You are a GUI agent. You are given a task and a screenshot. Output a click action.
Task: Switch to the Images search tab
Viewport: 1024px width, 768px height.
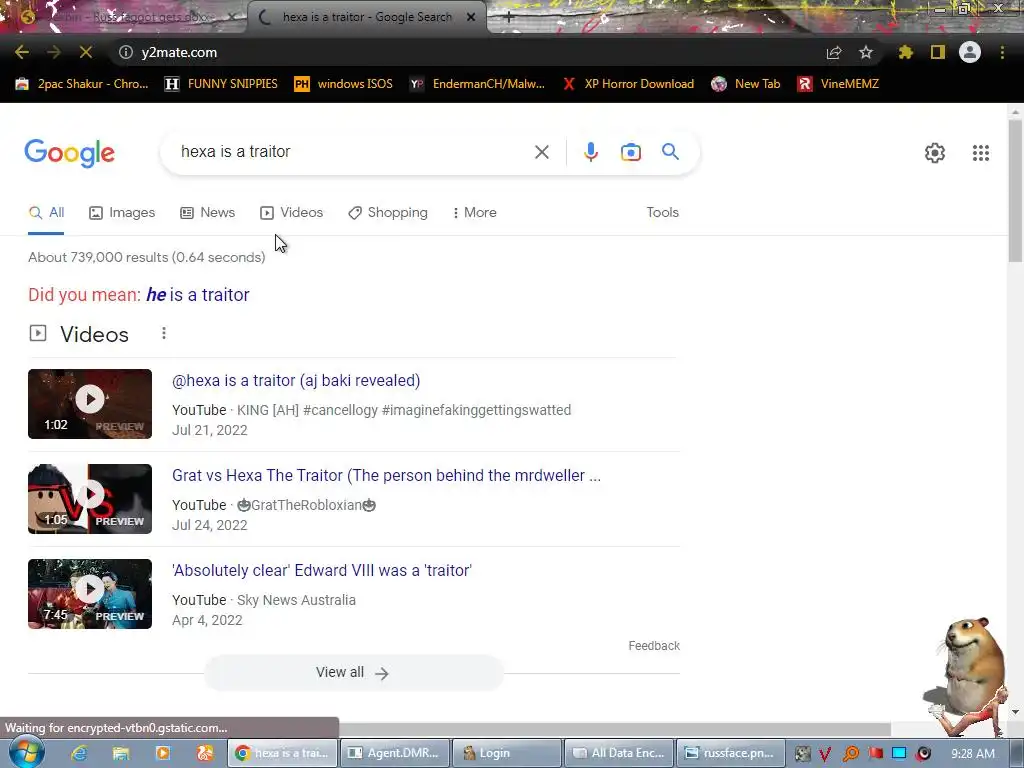[x=122, y=213]
